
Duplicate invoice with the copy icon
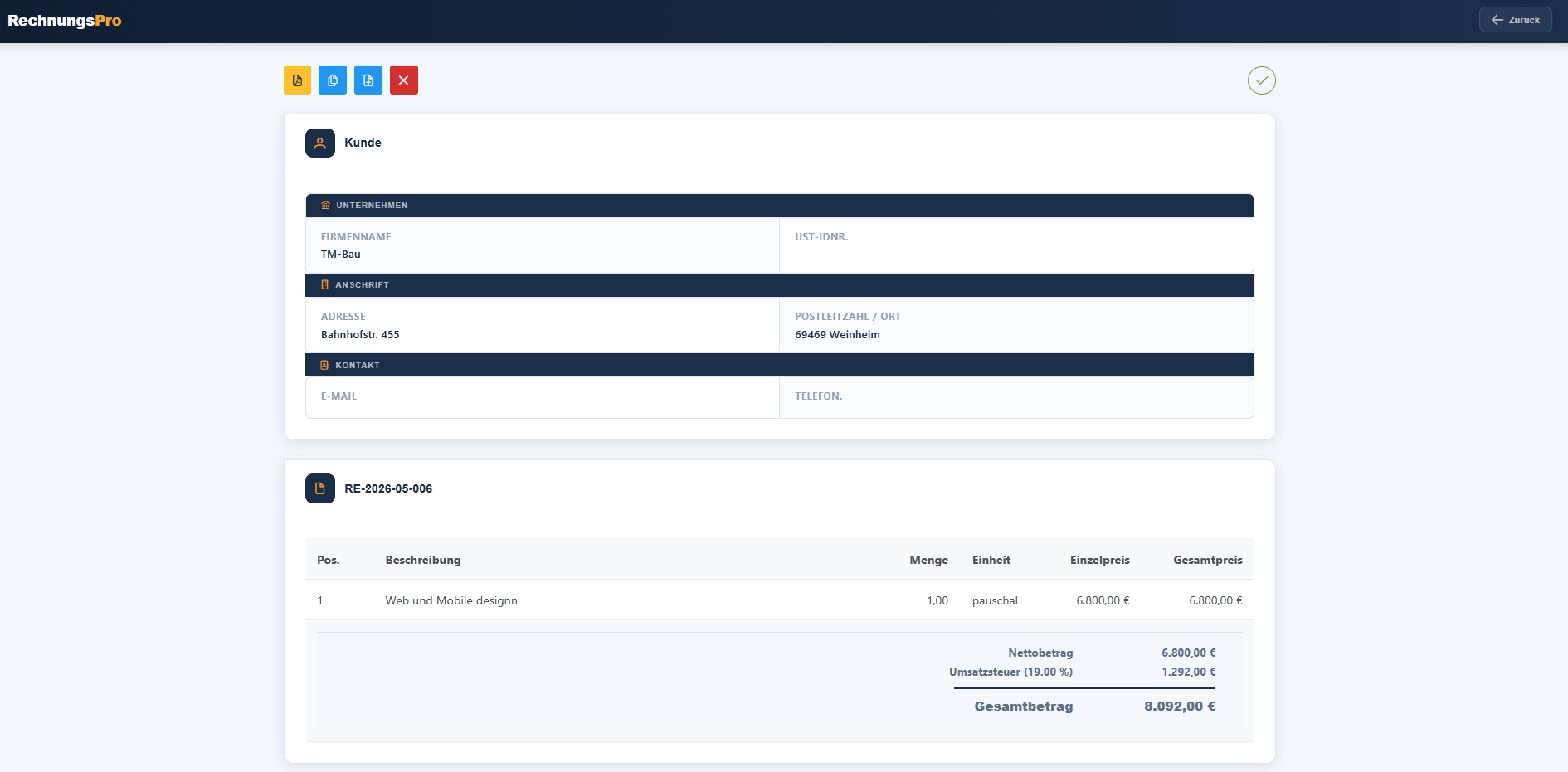click(x=333, y=80)
